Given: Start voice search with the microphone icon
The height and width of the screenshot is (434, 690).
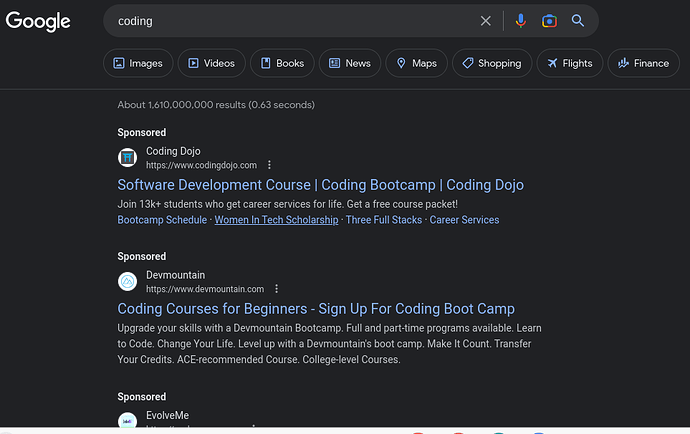Looking at the screenshot, I should point(521,21).
